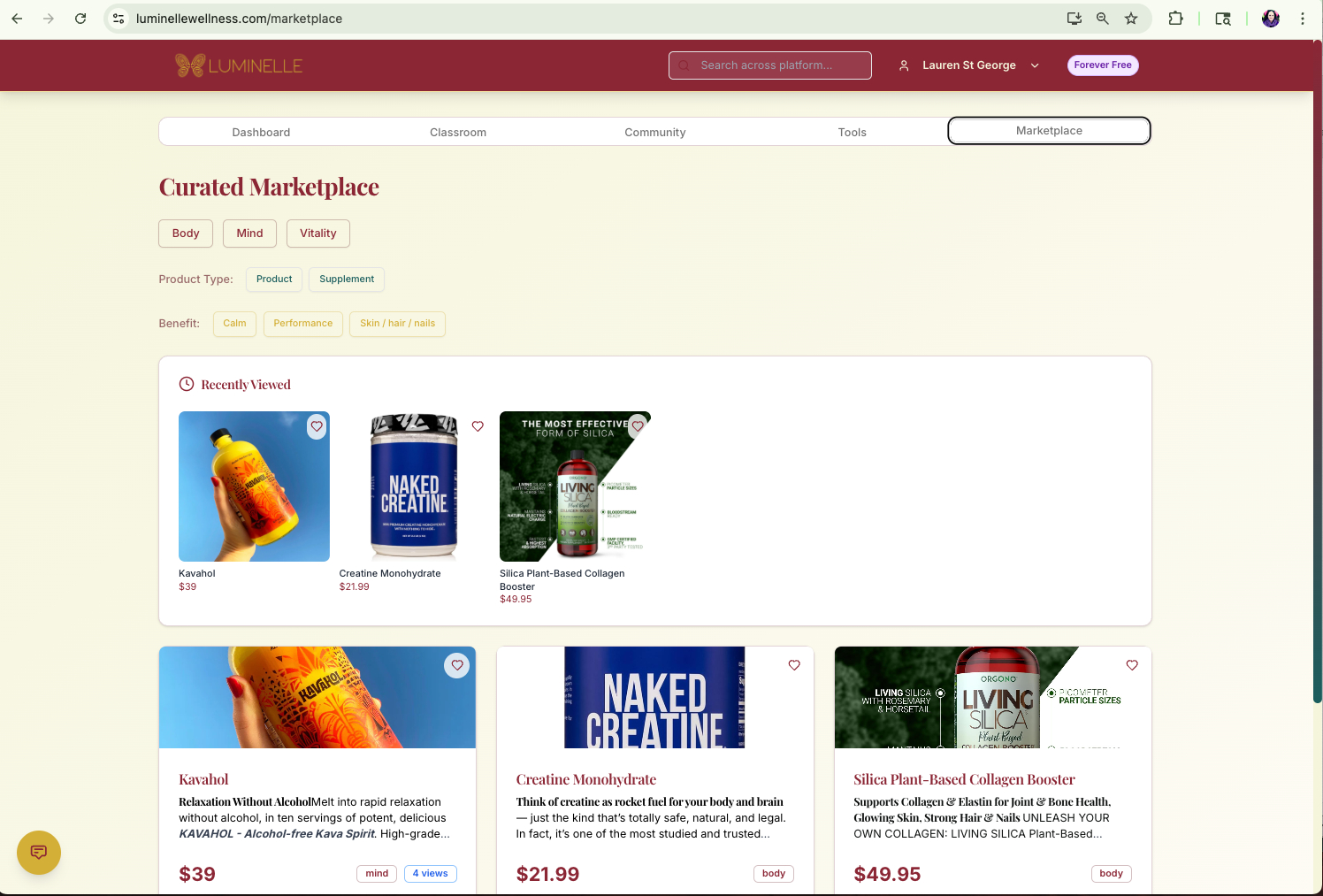The width and height of the screenshot is (1323, 896).
Task: Open the browser extensions puzzle icon
Action: click(1175, 19)
